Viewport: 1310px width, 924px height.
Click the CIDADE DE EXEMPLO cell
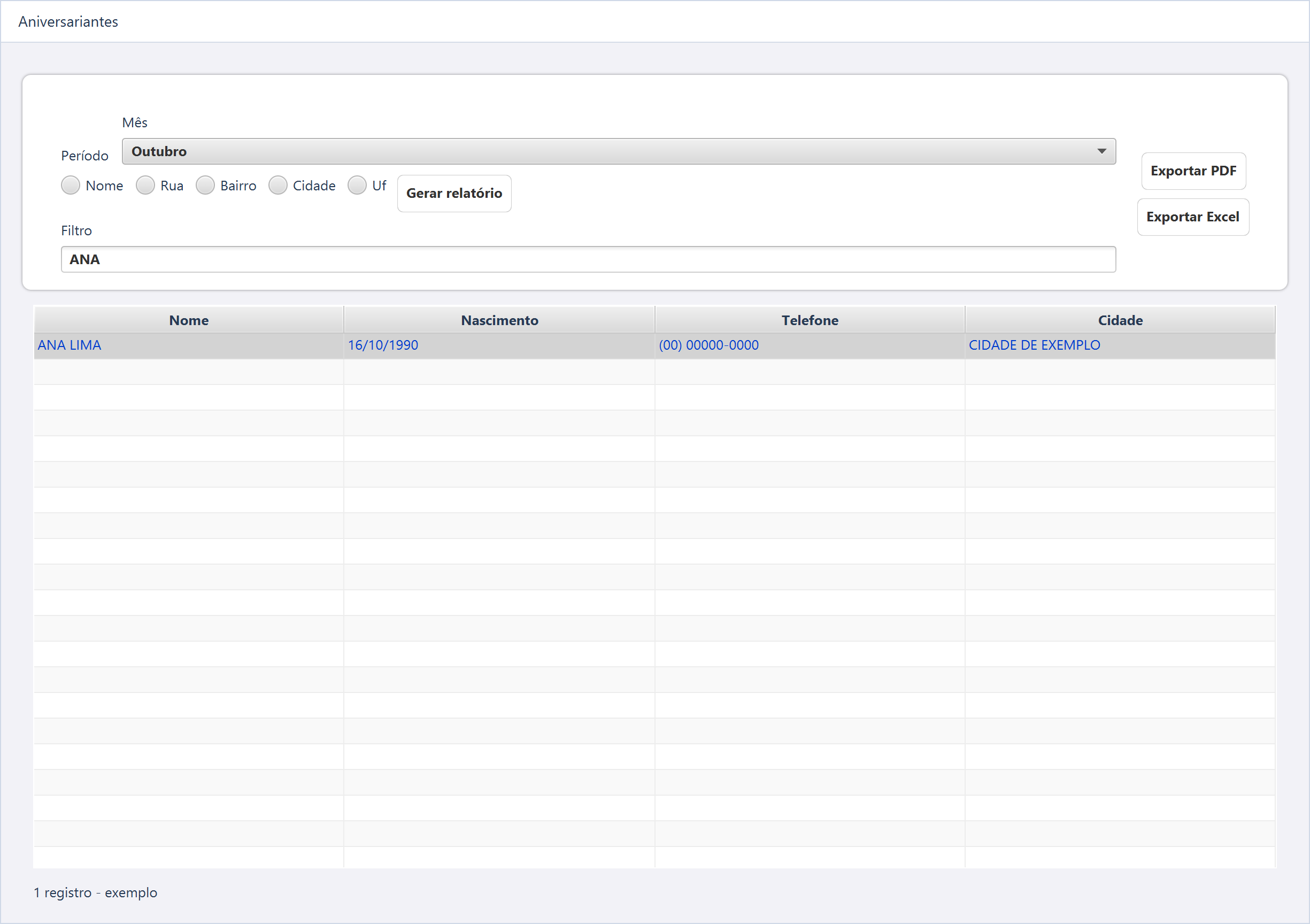click(x=1120, y=346)
